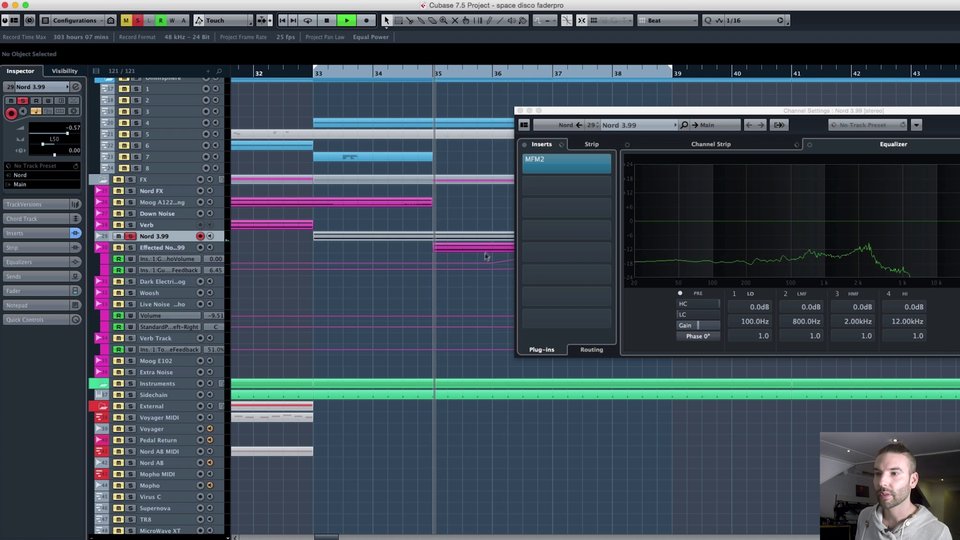Expand the Fader inspector section
Screen dimensions: 960x540
point(42,291)
